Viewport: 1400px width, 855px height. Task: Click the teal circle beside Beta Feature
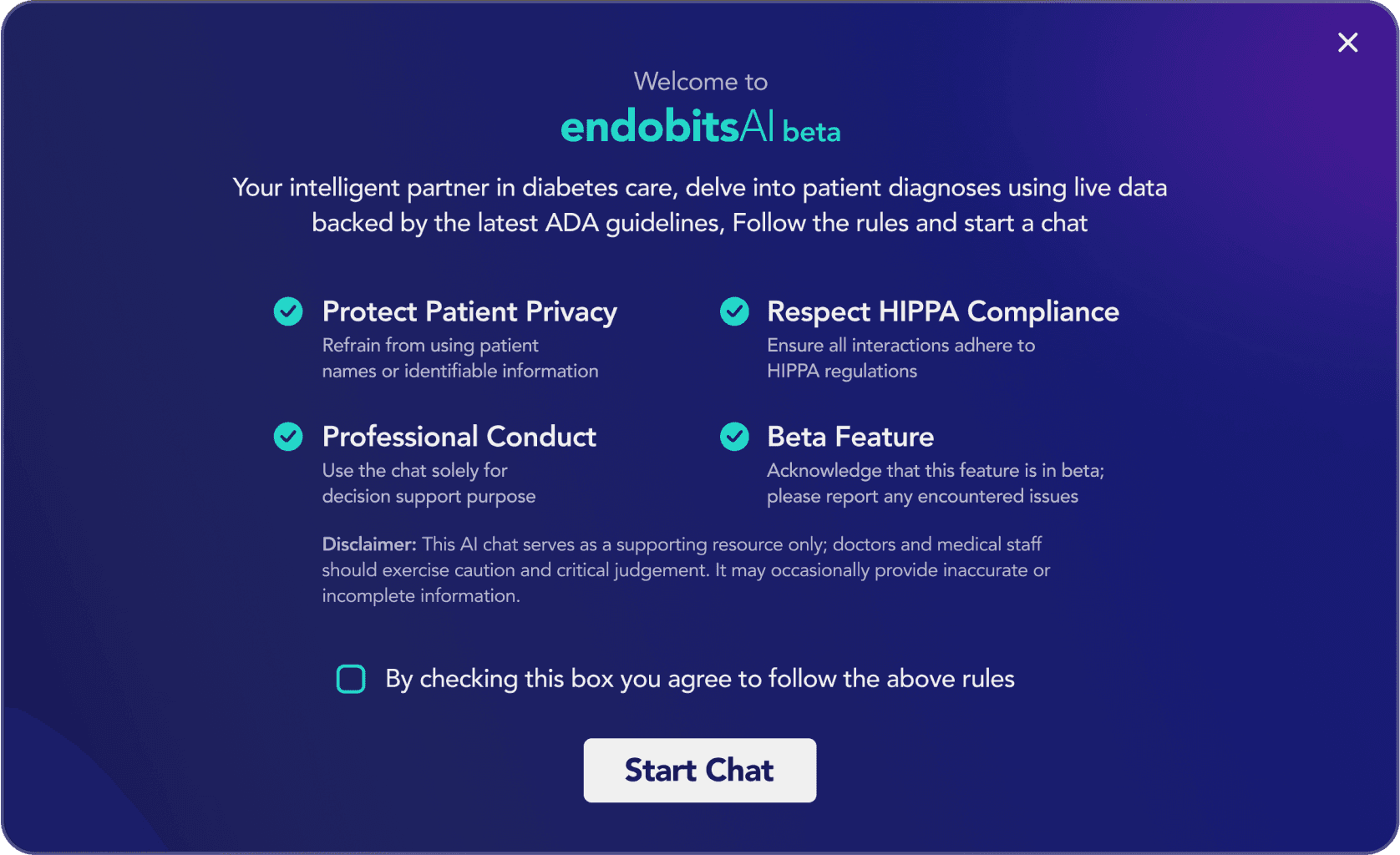pos(733,436)
